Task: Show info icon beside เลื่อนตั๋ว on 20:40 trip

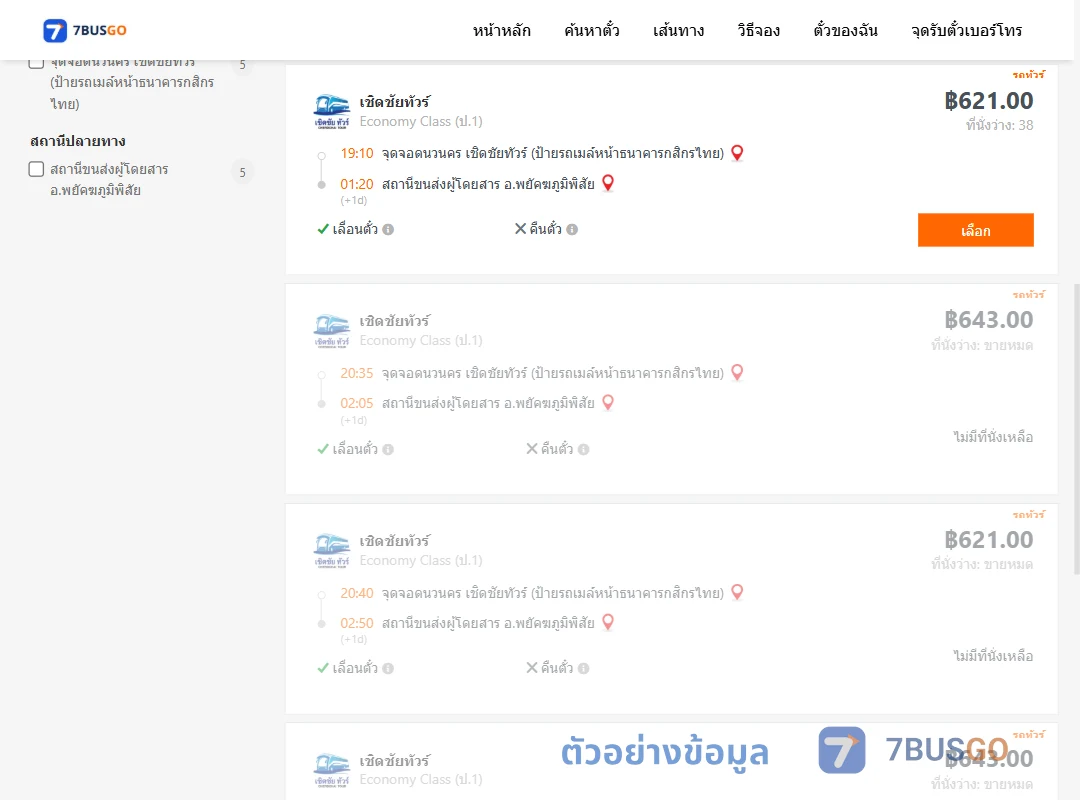Action: 388,668
